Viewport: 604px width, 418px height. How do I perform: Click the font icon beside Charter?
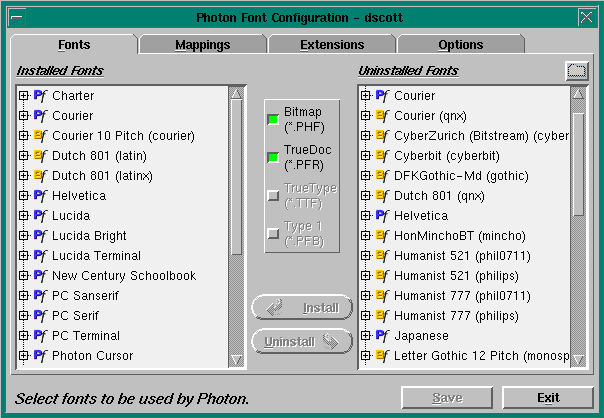(40, 96)
